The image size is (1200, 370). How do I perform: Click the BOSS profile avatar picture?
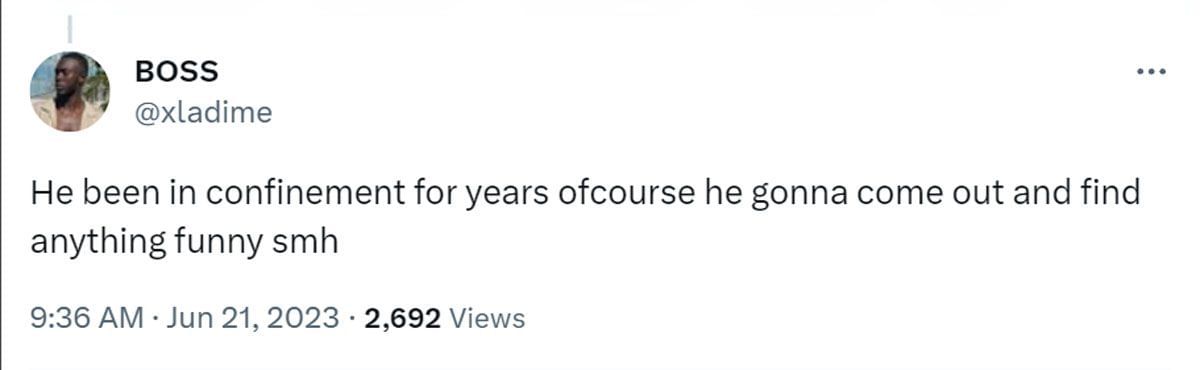(70, 91)
